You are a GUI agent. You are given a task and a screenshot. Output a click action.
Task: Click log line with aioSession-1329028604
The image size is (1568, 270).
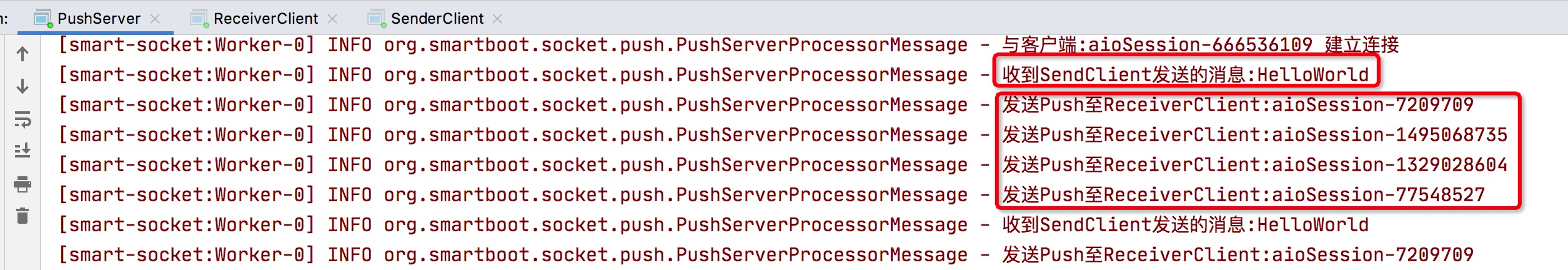coord(1254,165)
